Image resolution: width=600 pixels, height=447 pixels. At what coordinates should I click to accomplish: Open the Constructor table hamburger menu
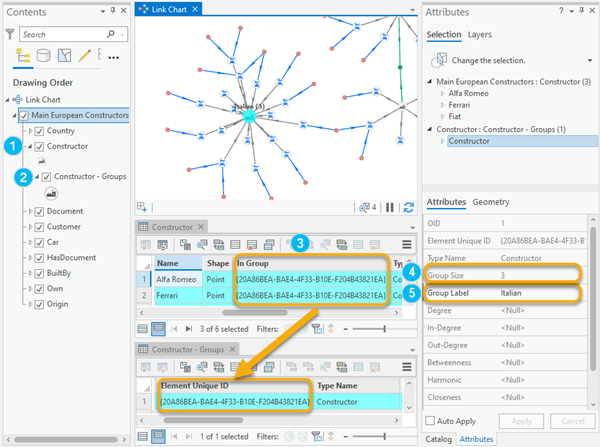(x=407, y=243)
